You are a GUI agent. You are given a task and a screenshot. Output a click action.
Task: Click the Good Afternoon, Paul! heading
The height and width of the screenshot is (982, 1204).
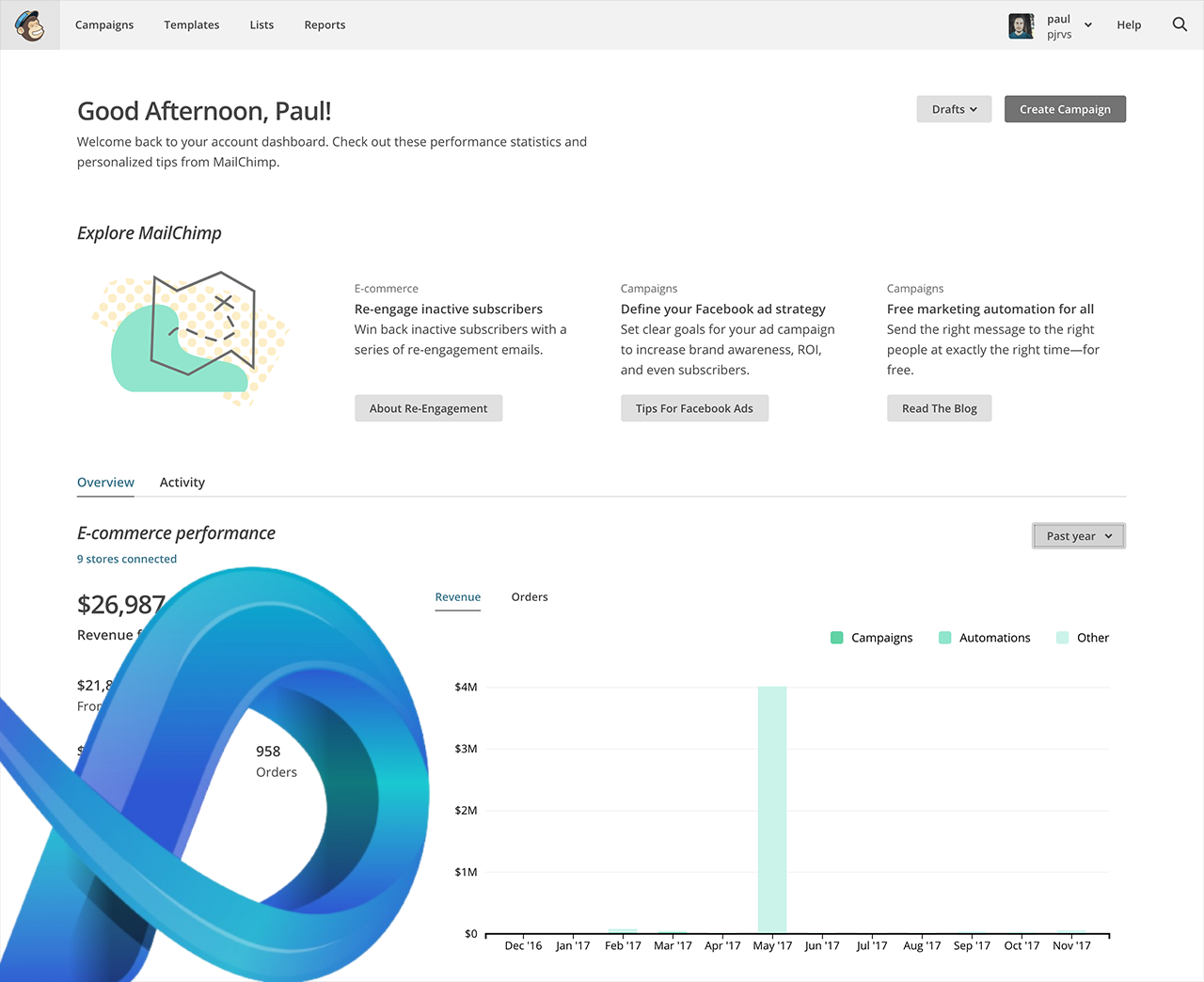(x=204, y=111)
